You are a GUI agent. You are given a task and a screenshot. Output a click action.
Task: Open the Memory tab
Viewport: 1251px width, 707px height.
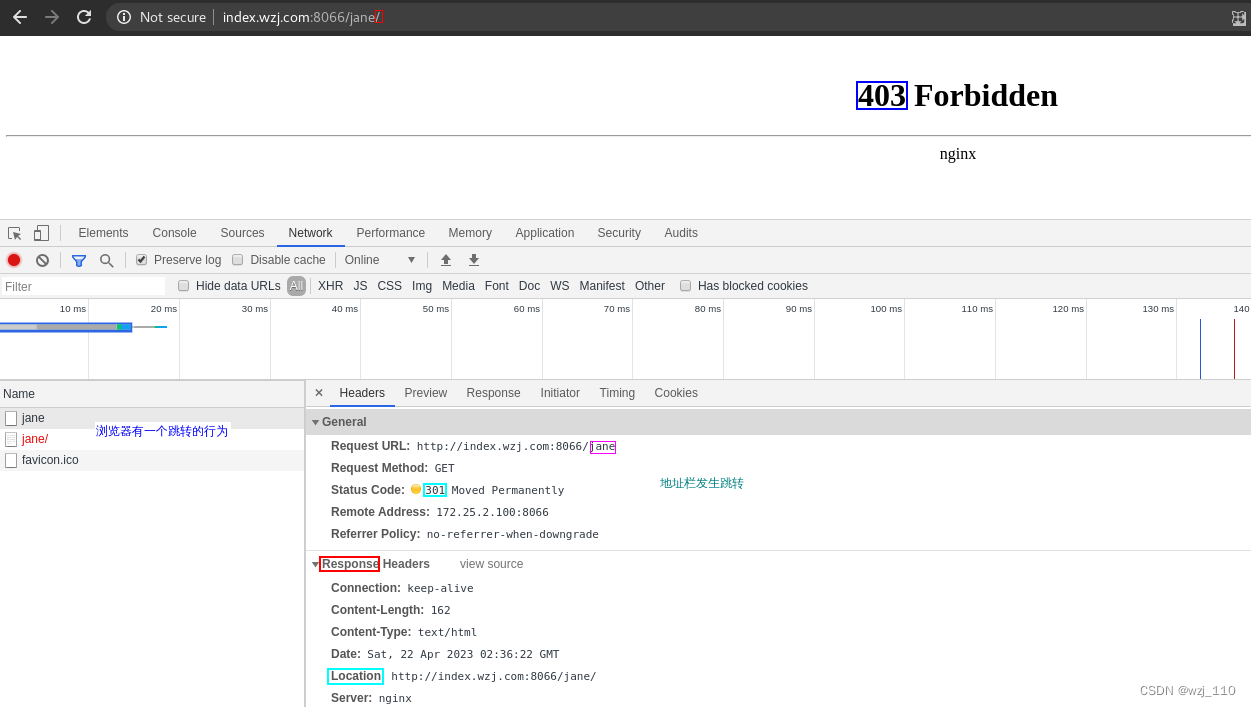[x=470, y=233]
